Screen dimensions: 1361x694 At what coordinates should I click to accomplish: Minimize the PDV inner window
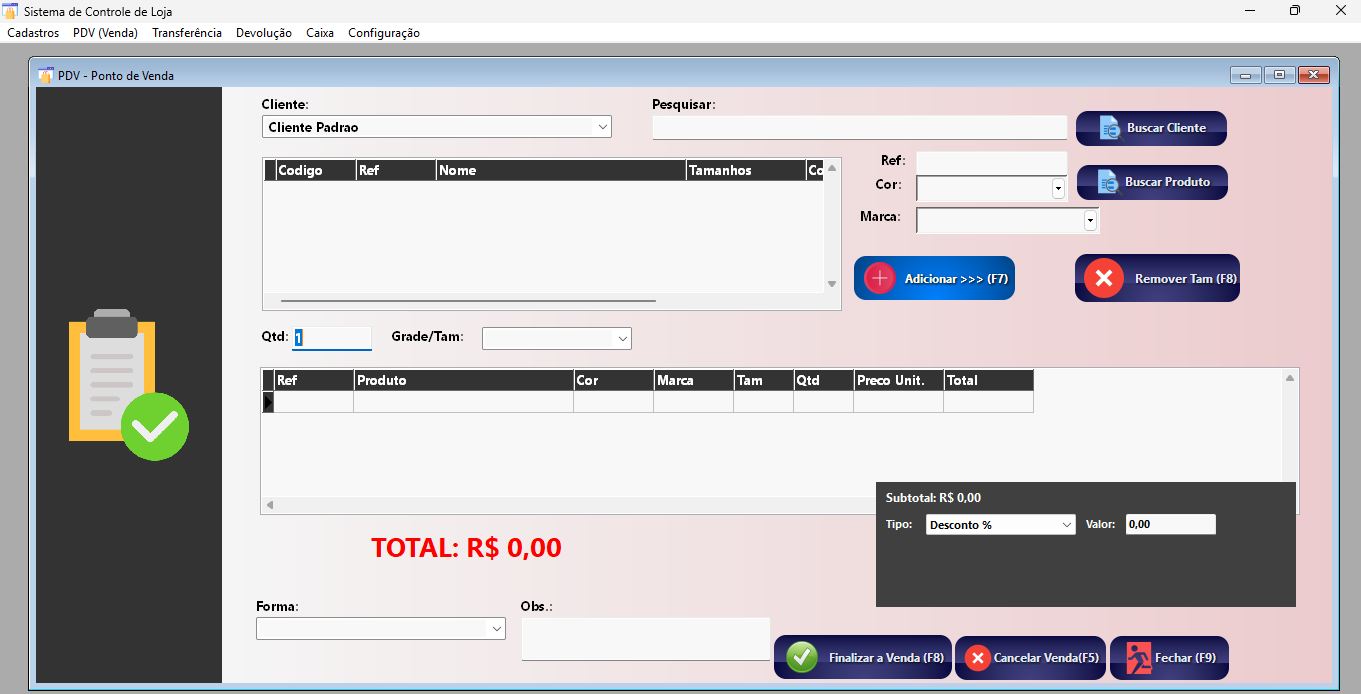click(x=1246, y=75)
